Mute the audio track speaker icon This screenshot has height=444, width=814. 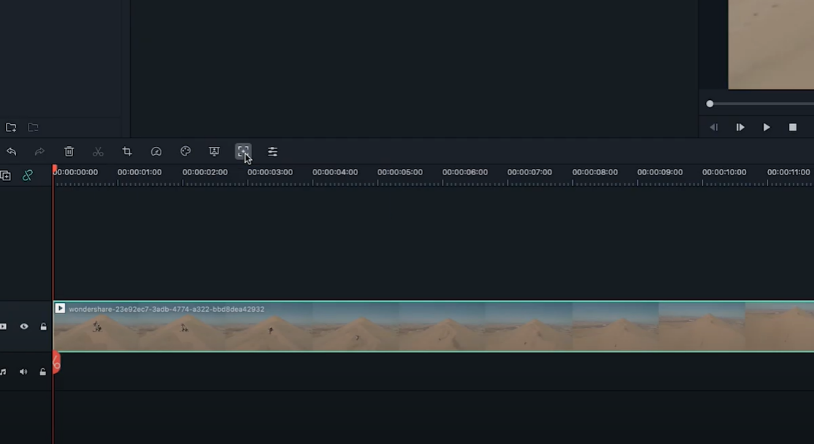point(24,372)
